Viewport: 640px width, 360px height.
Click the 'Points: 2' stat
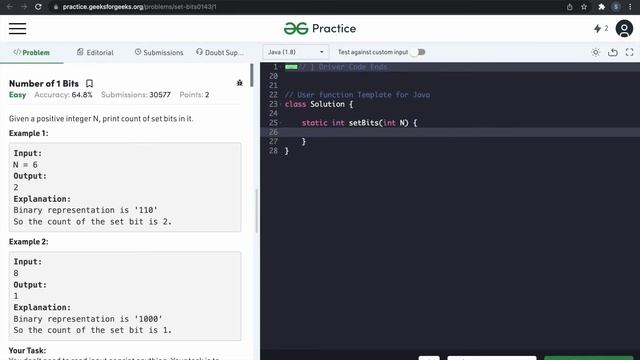click(194, 95)
